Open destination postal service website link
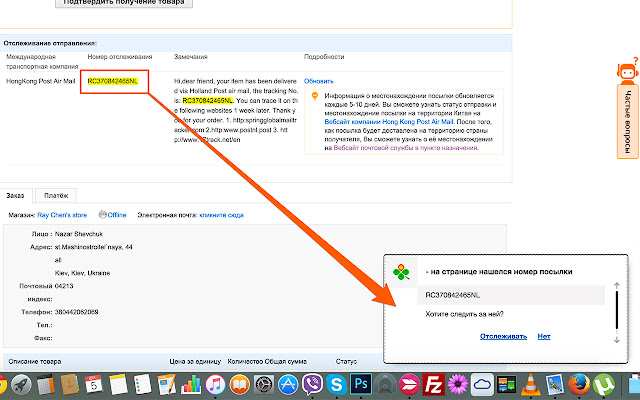 click(x=406, y=148)
